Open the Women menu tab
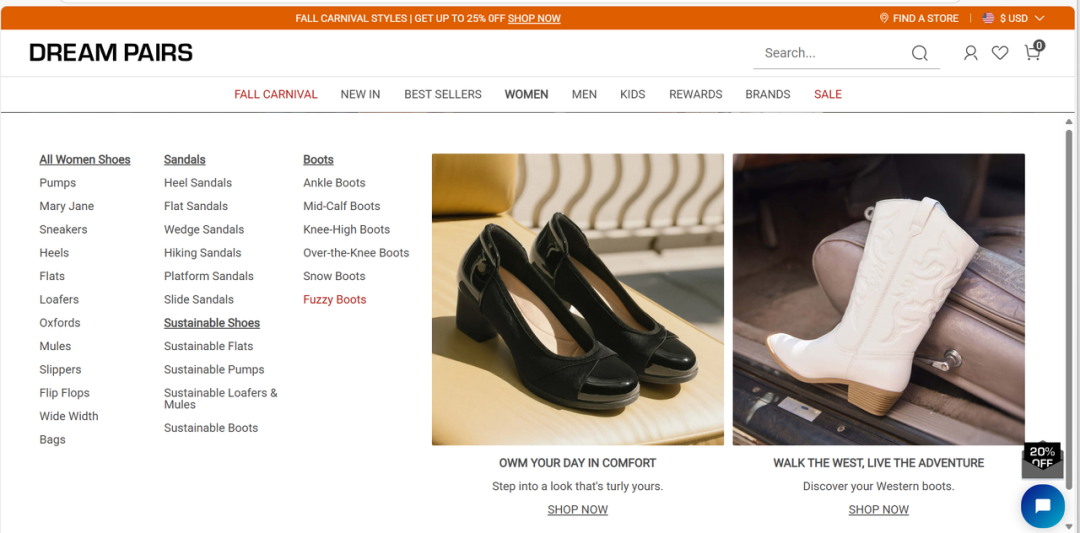This screenshot has height=533, width=1080. (526, 94)
